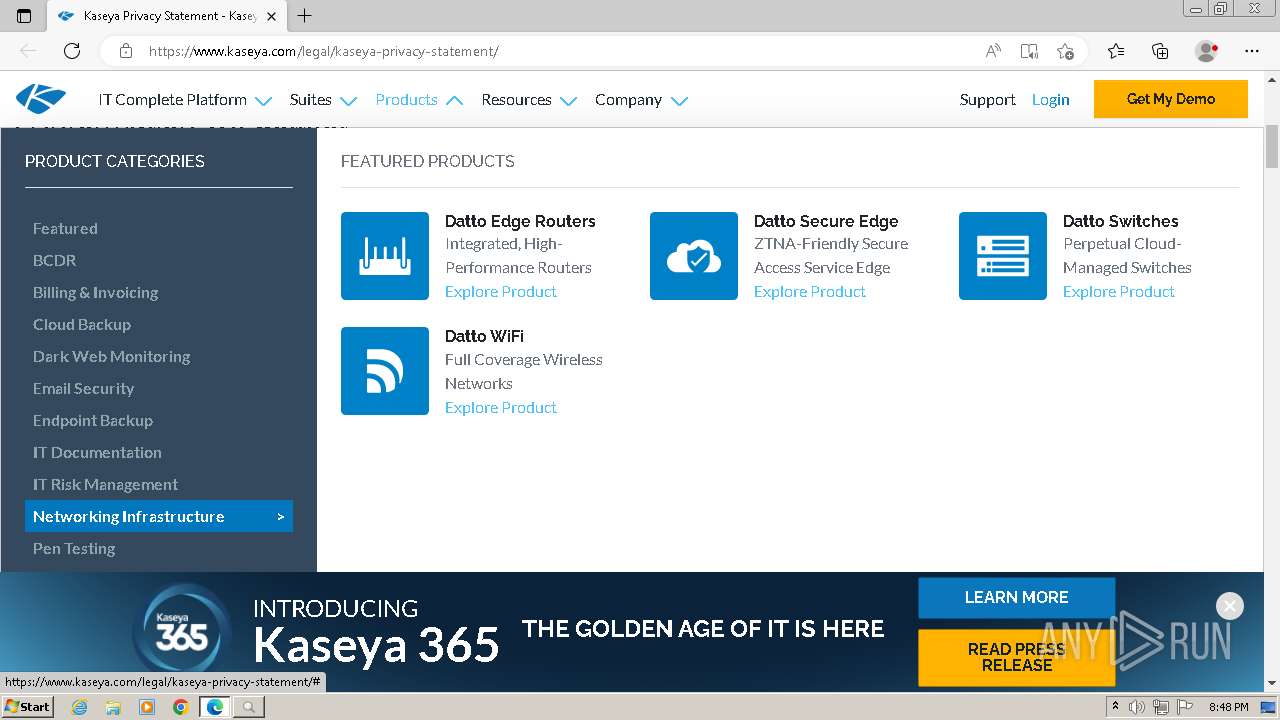This screenshot has width=1280, height=720.
Task: Launch Chrome from the taskbar
Action: point(180,707)
